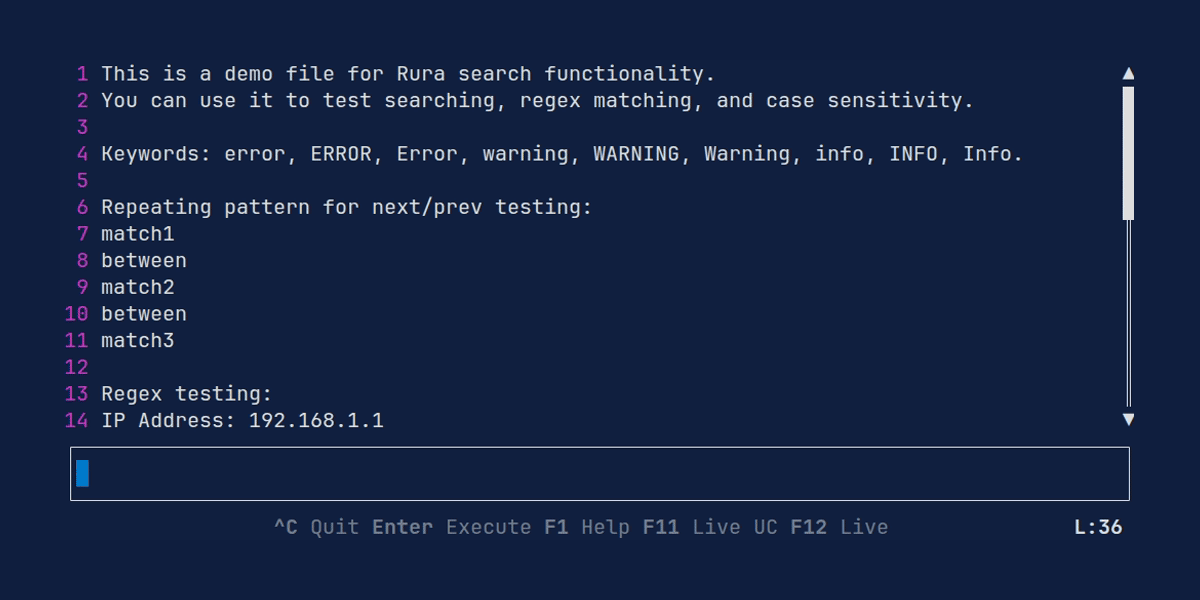Click the Keywords line text
The width and height of the screenshot is (1200, 600).
[562, 154]
